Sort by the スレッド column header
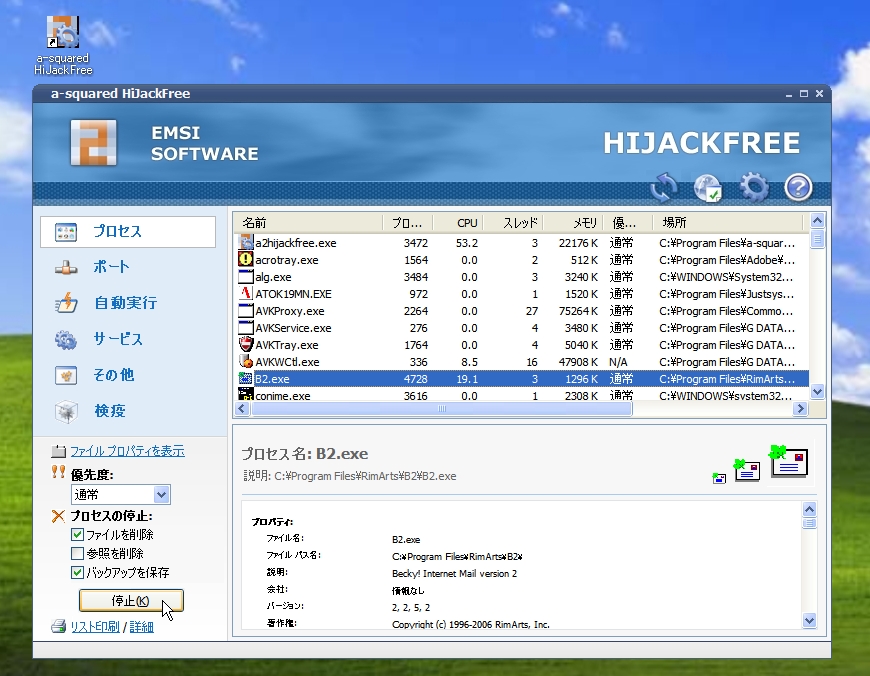The height and width of the screenshot is (676, 870). click(x=513, y=223)
